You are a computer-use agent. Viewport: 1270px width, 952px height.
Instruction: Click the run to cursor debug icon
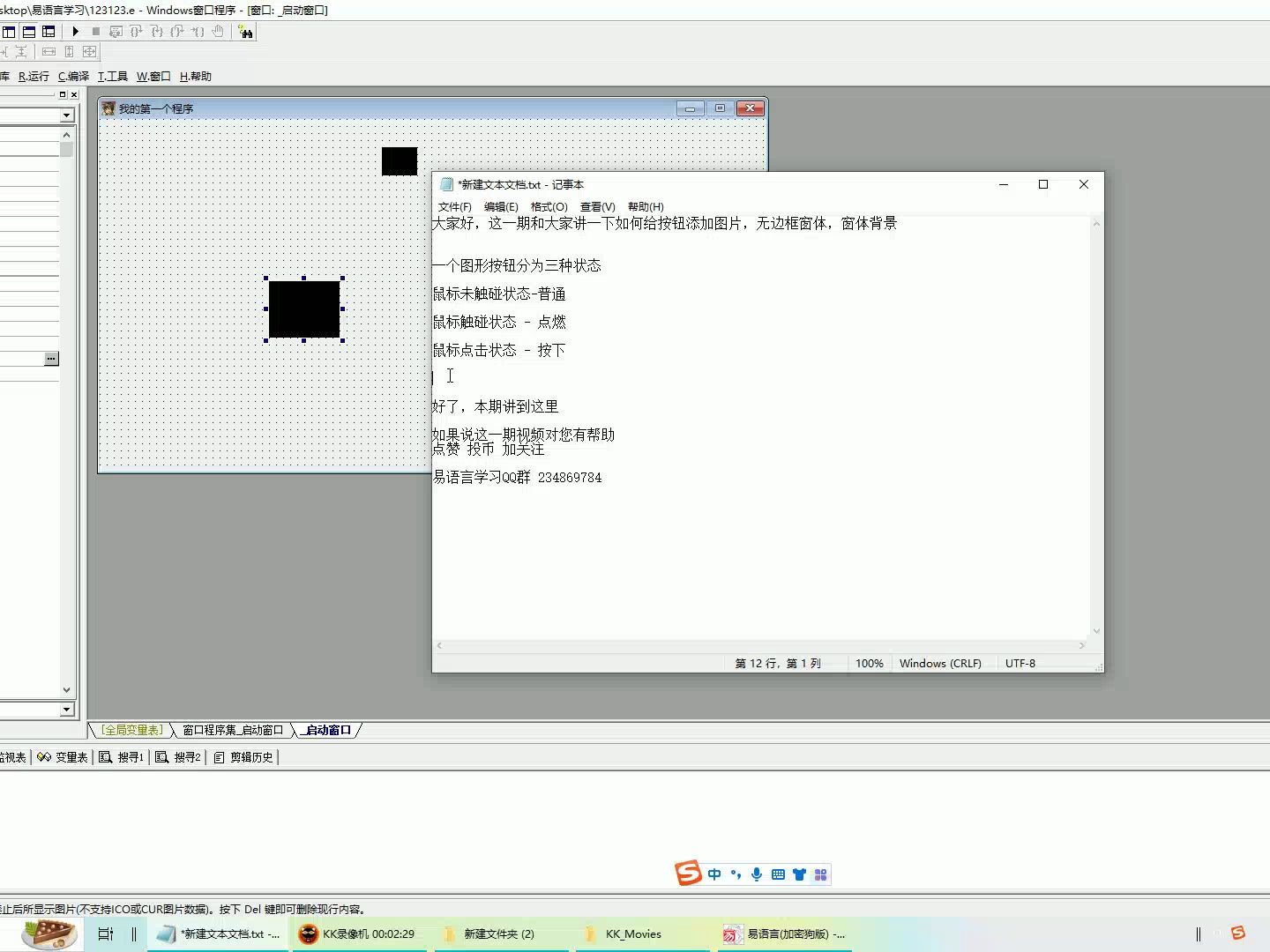coord(198,32)
